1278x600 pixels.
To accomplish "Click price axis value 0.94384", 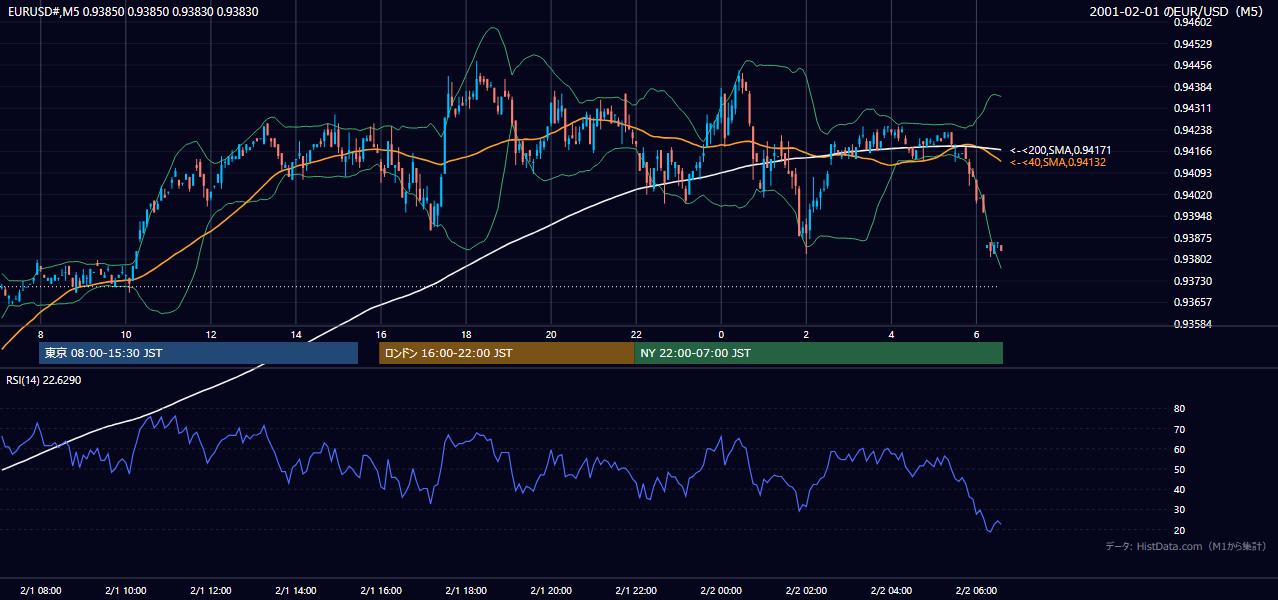I will coord(1193,87).
